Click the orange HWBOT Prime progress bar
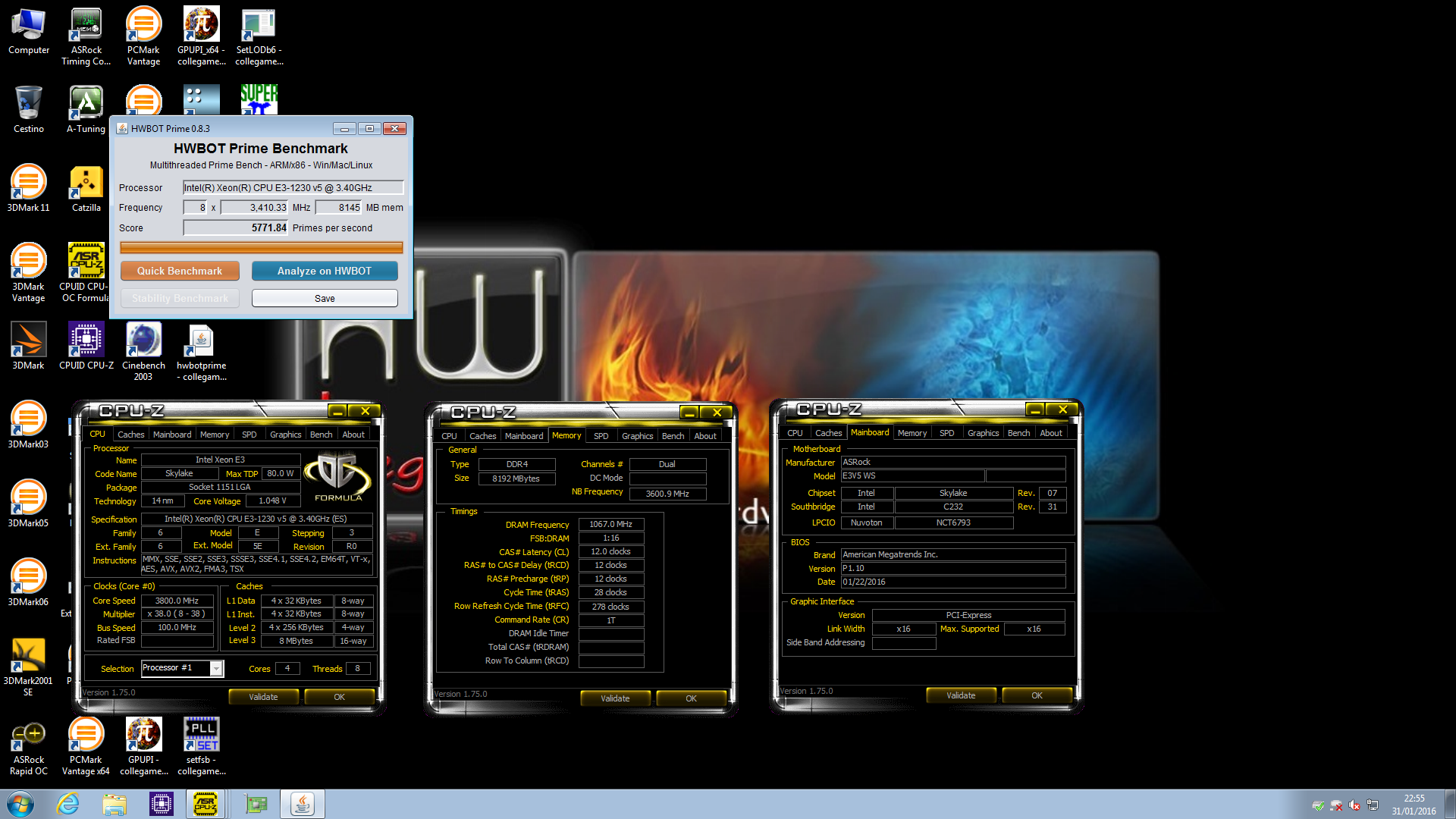 pos(262,247)
